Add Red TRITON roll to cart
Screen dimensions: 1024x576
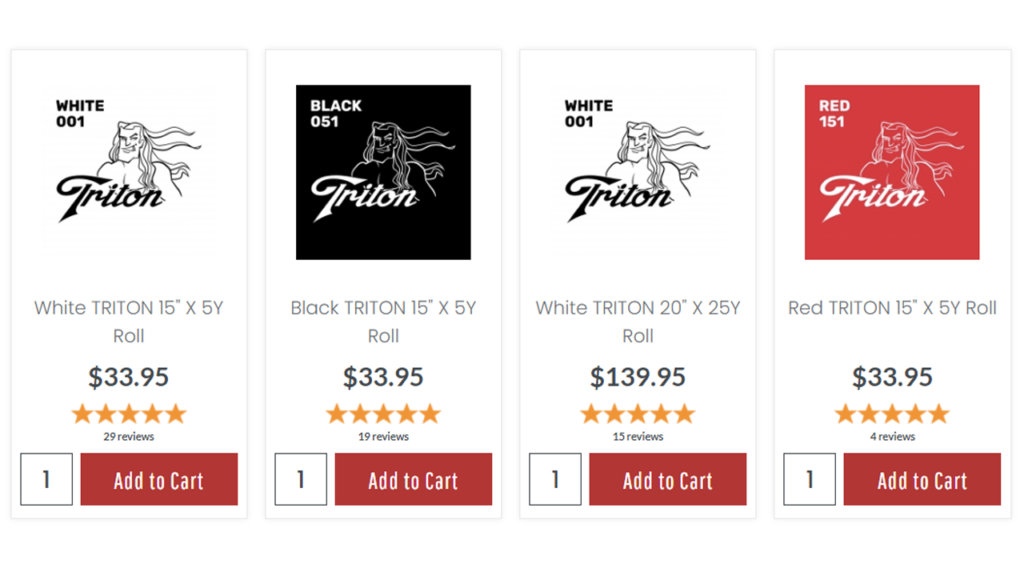click(922, 479)
